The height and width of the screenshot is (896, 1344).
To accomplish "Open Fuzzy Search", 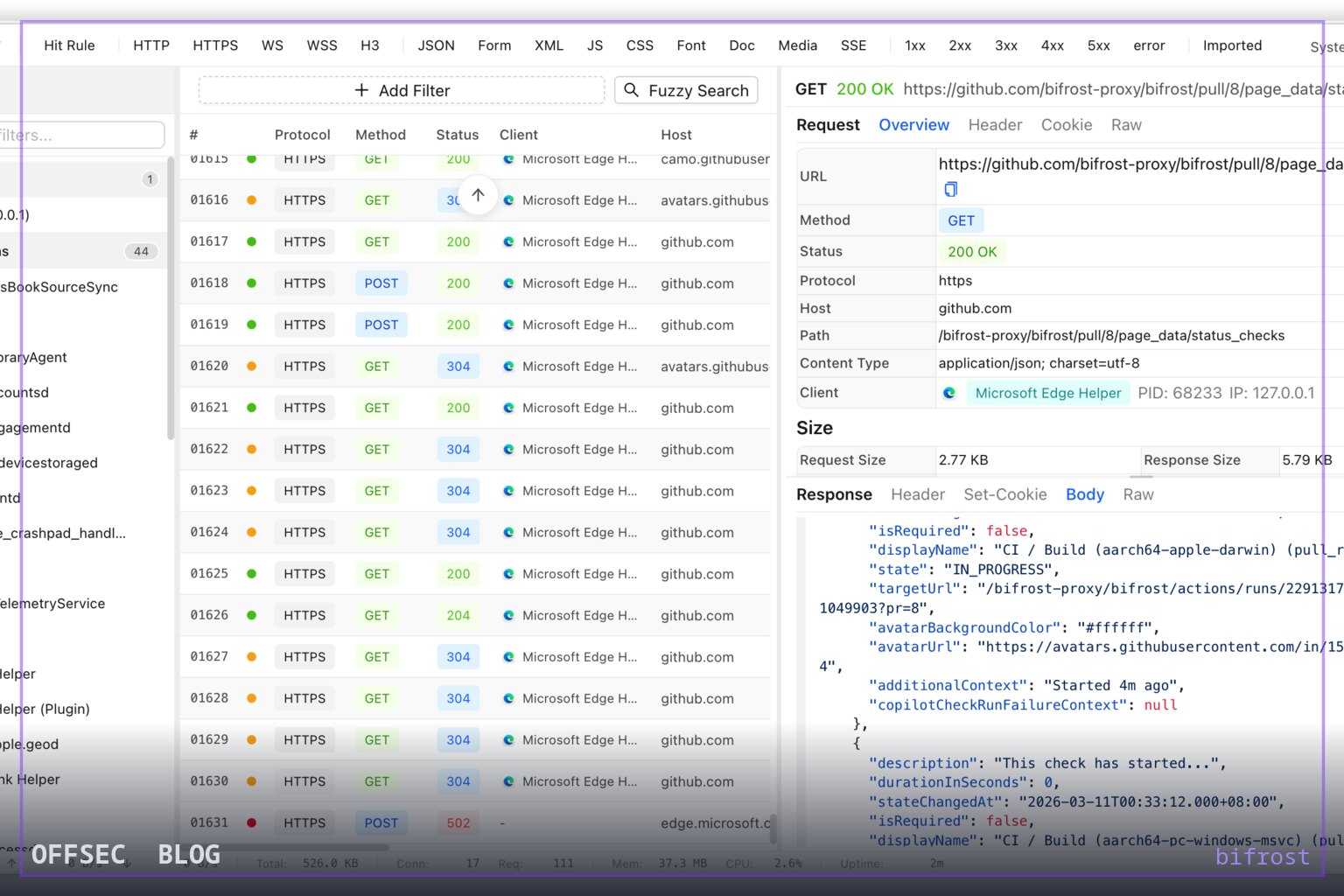I will pyautogui.click(x=687, y=90).
